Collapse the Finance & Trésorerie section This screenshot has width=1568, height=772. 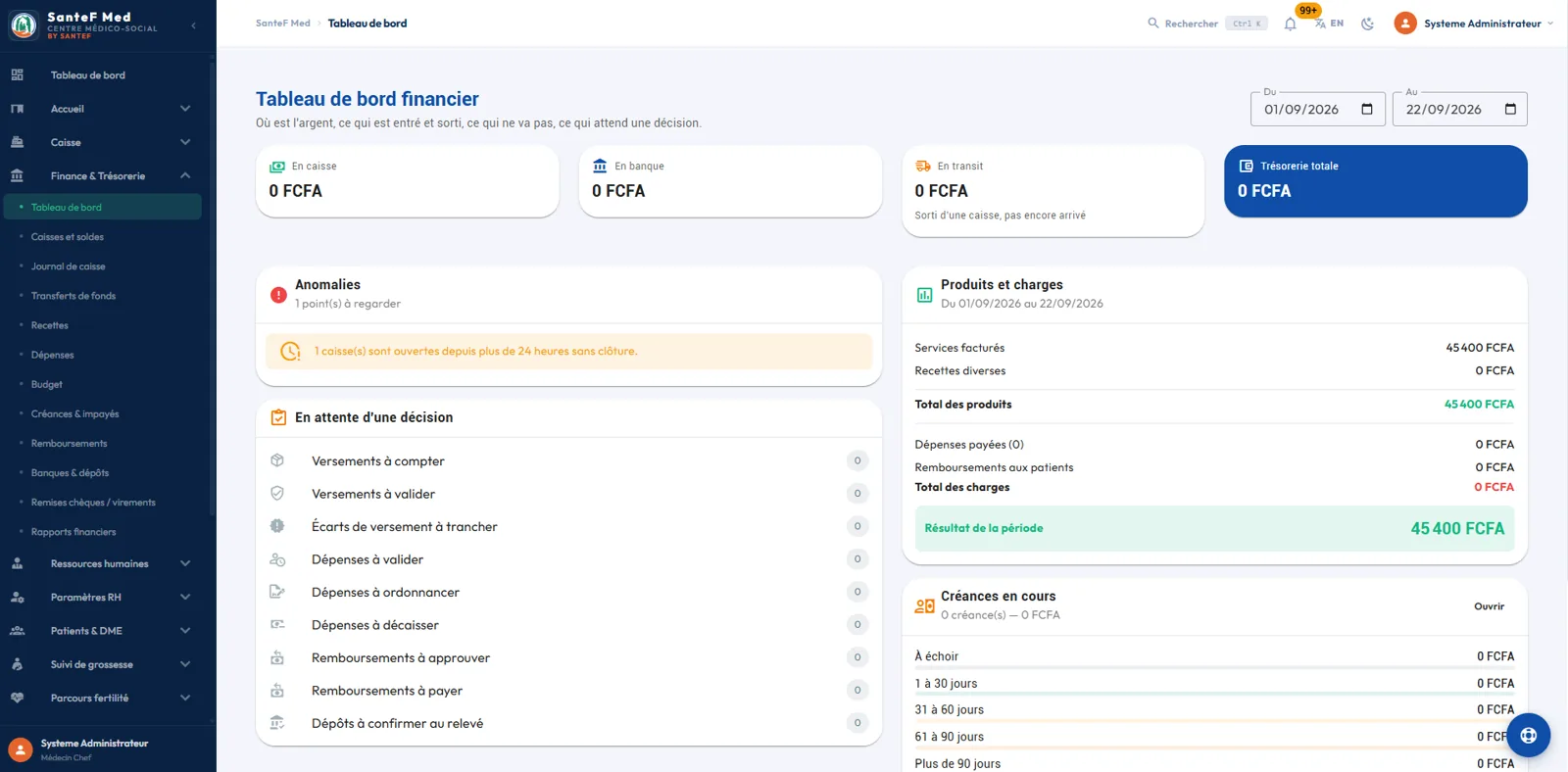(x=184, y=175)
